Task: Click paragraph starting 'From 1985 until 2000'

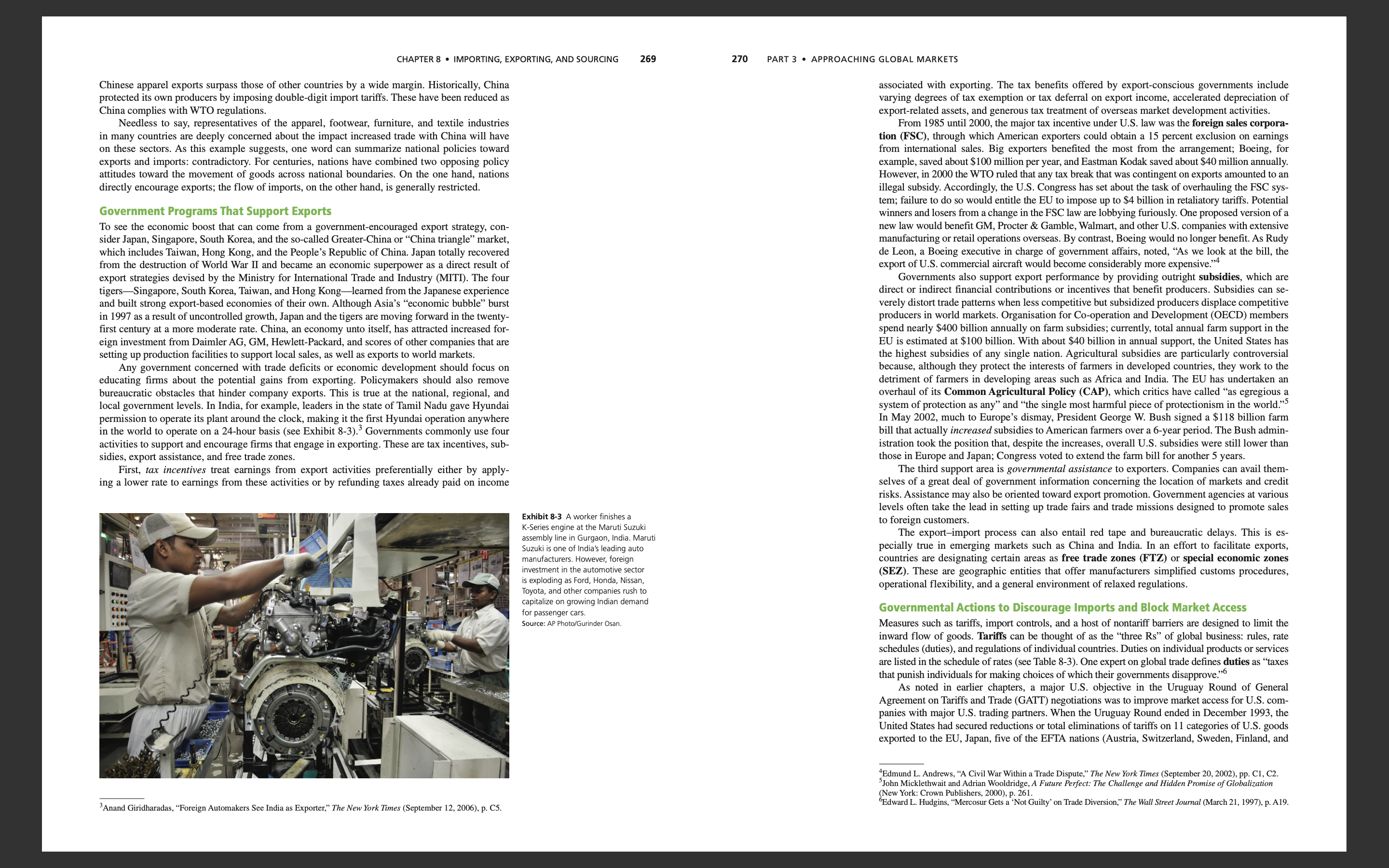Action: pos(1084,193)
